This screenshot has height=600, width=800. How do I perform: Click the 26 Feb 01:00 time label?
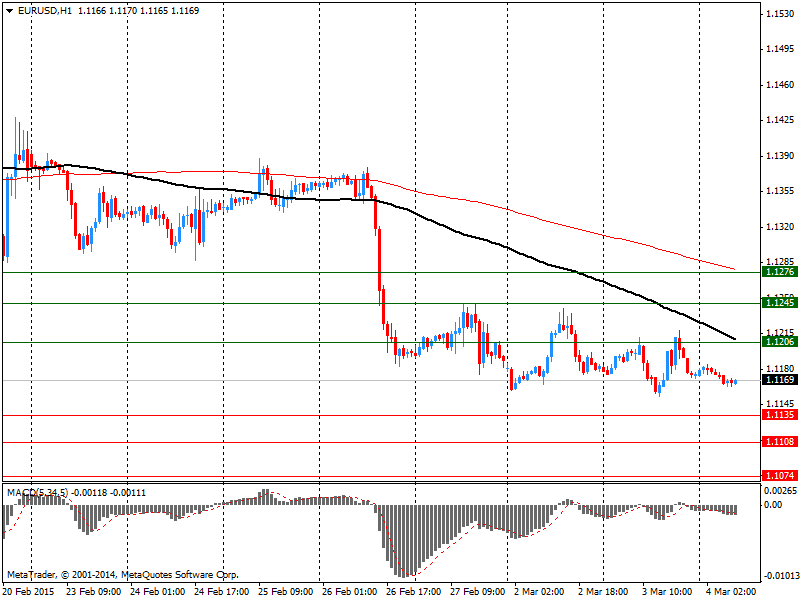coord(349,592)
